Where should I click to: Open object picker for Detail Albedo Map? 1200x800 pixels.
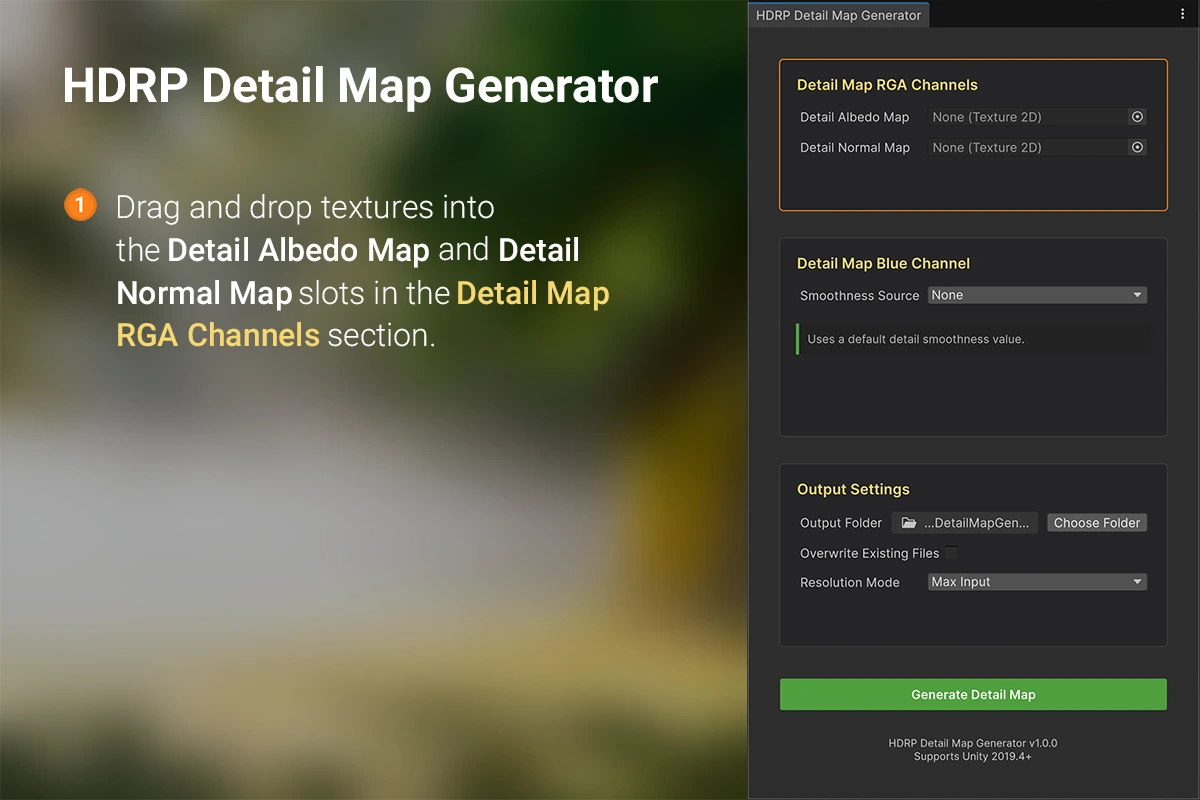[1137, 117]
